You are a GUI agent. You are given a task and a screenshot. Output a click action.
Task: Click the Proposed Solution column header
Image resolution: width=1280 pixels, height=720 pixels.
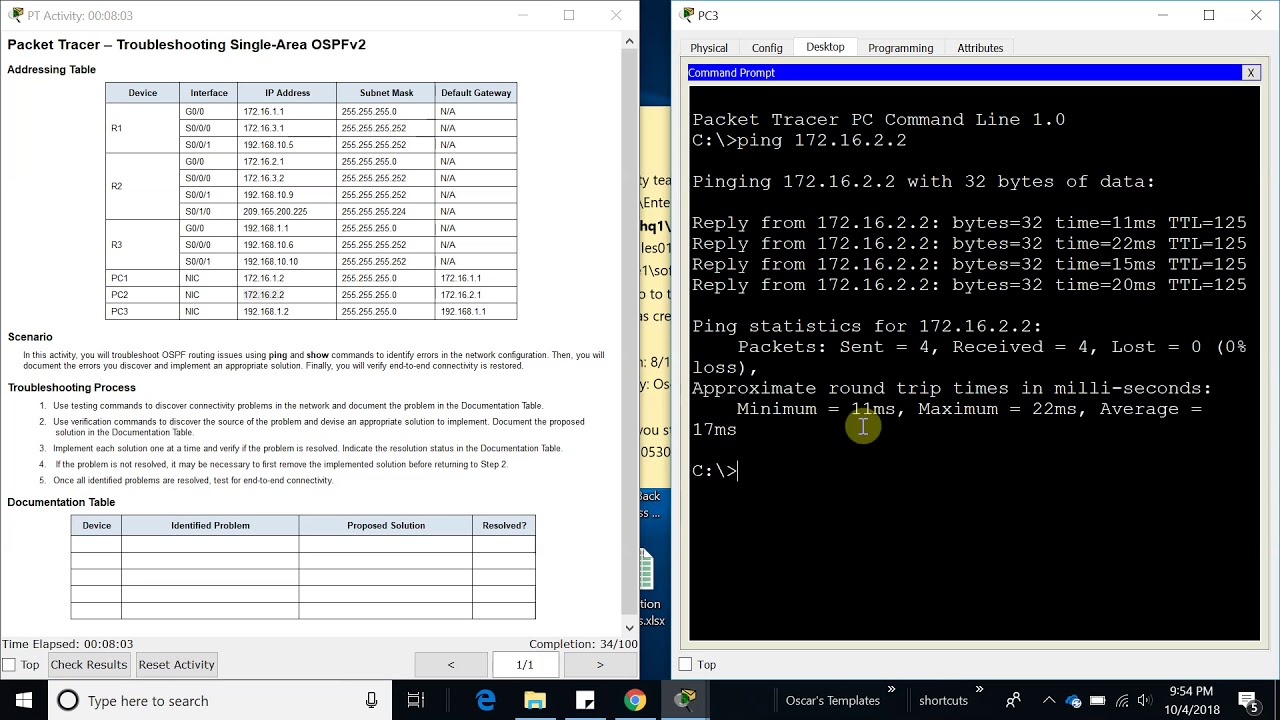386,525
